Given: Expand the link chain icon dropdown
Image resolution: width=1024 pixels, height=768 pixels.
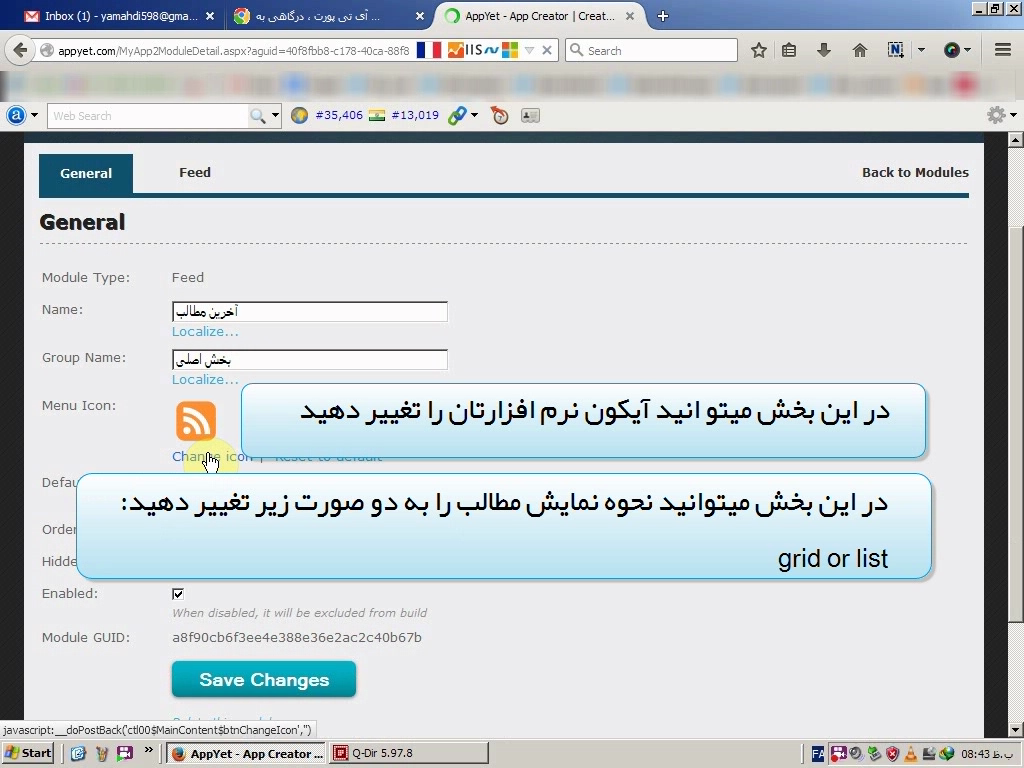Looking at the screenshot, I should pos(474,116).
